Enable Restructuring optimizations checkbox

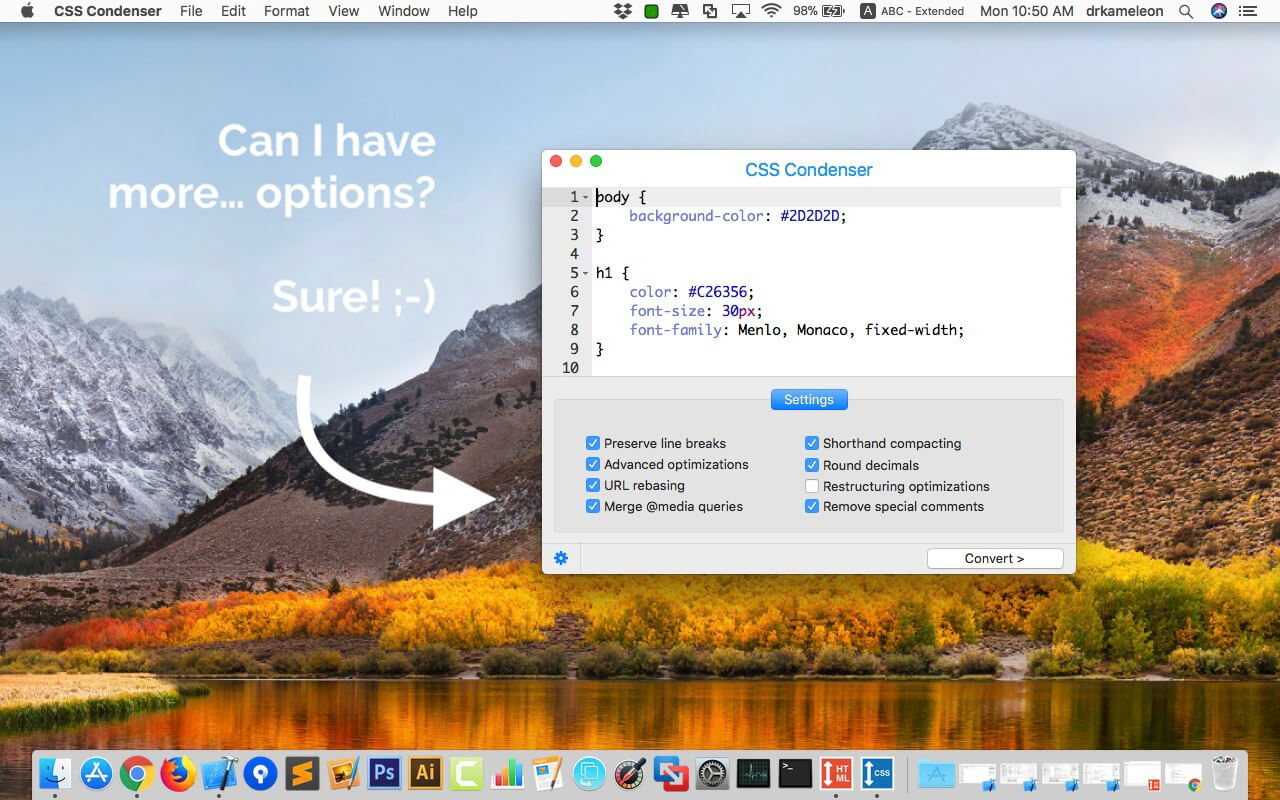pyautogui.click(x=812, y=486)
